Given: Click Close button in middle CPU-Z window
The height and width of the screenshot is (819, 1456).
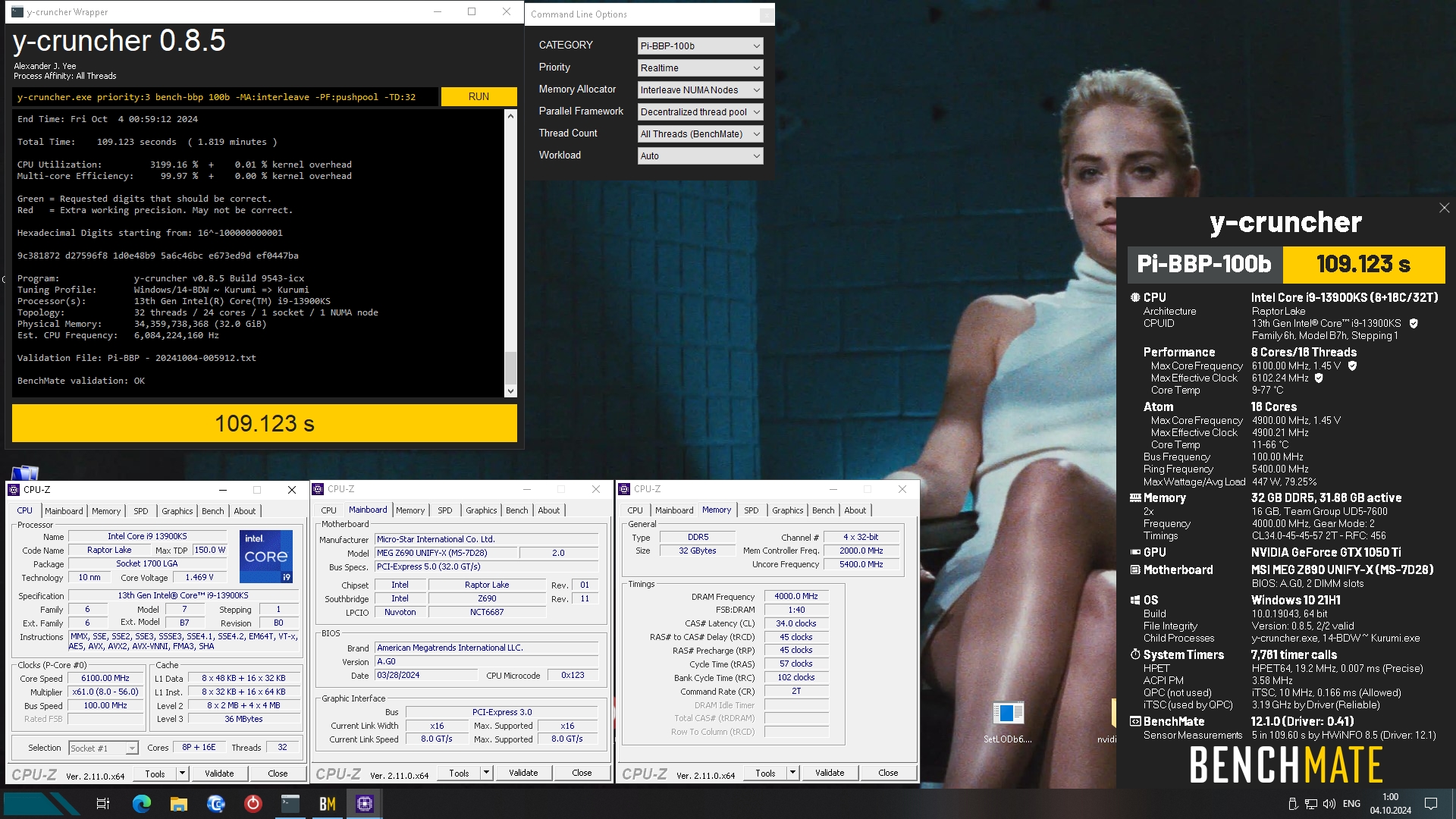Looking at the screenshot, I should (x=582, y=773).
